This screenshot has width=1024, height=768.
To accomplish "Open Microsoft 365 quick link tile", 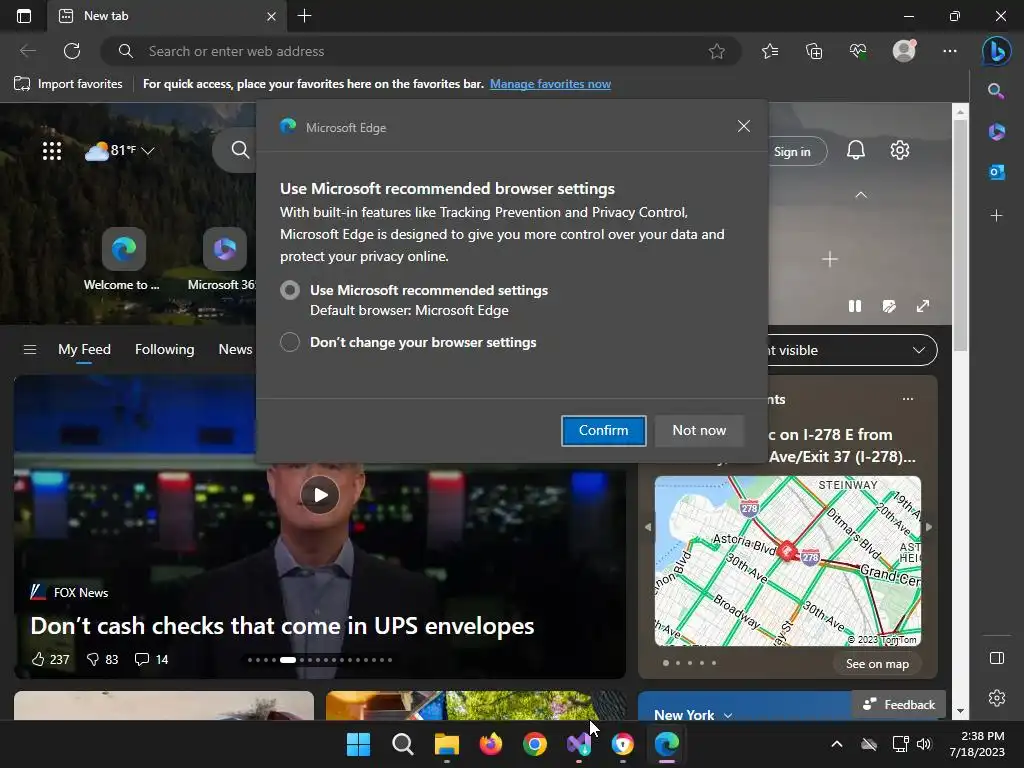I will pos(222,259).
